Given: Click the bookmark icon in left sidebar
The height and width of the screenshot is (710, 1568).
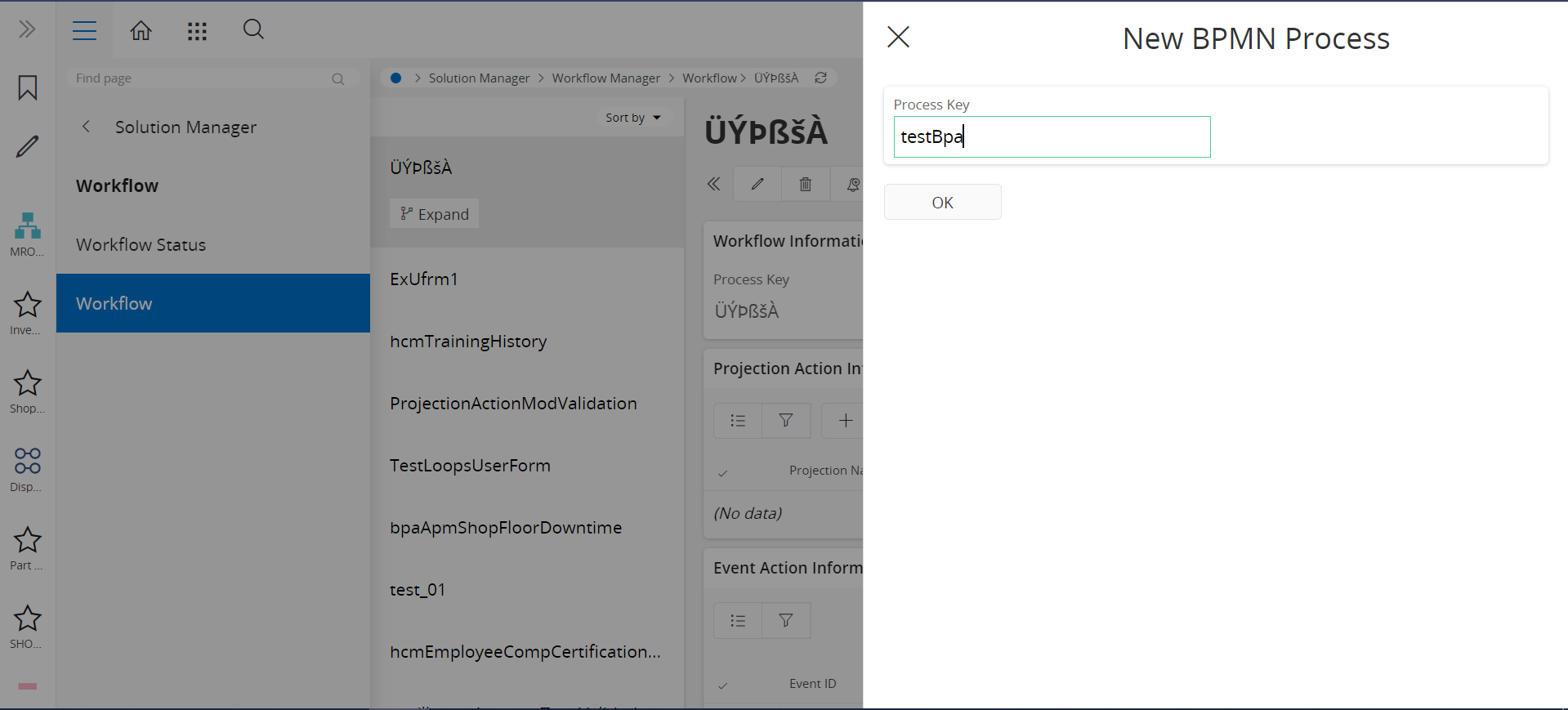Looking at the screenshot, I should (x=28, y=87).
